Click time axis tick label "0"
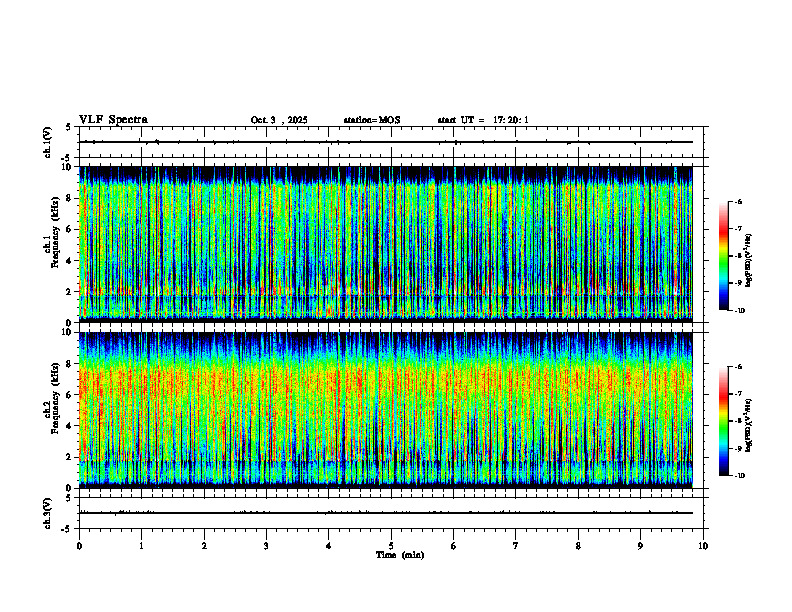The height and width of the screenshot is (612, 792). coord(79,546)
